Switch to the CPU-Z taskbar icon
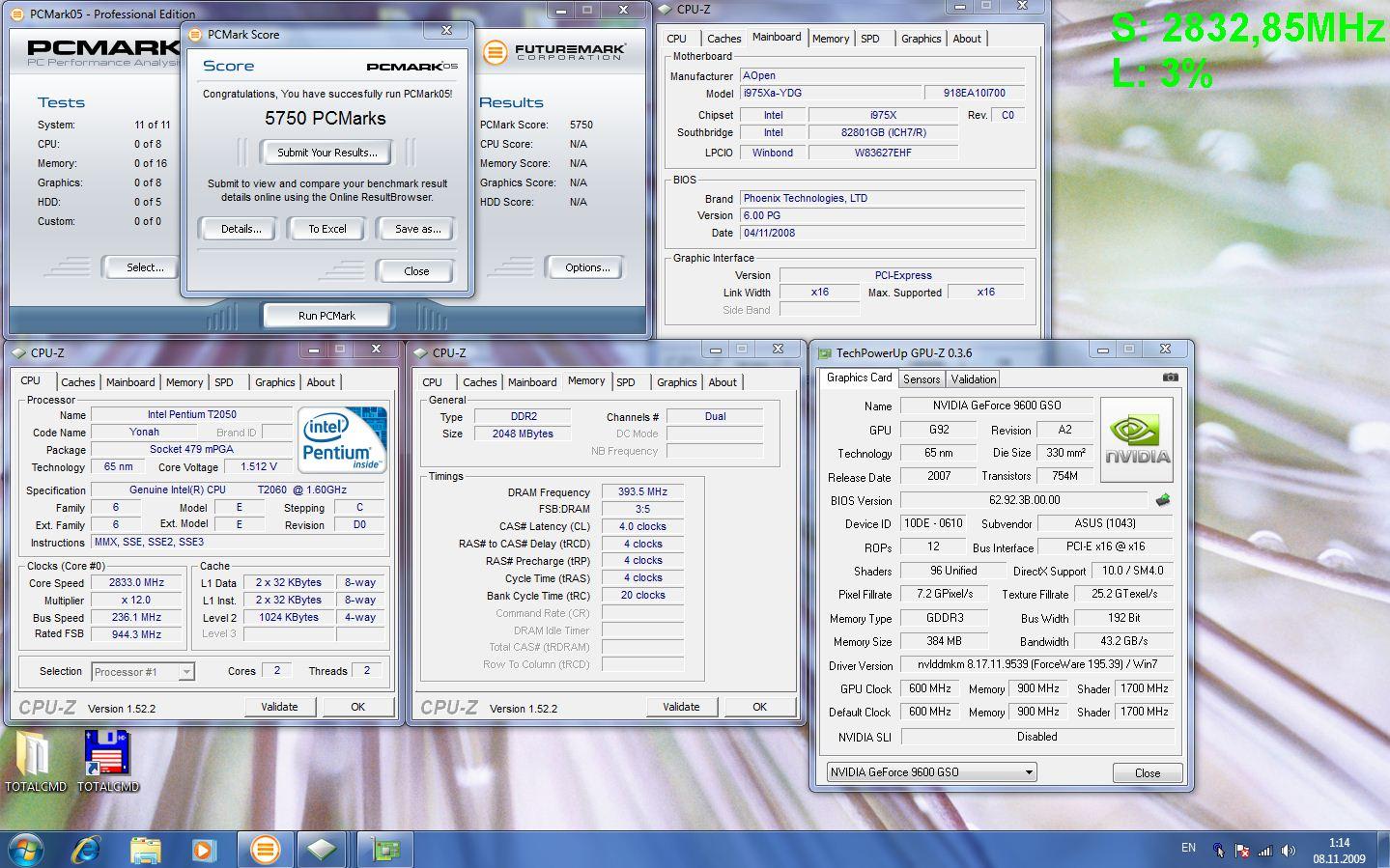This screenshot has width=1390, height=868. 323,850
